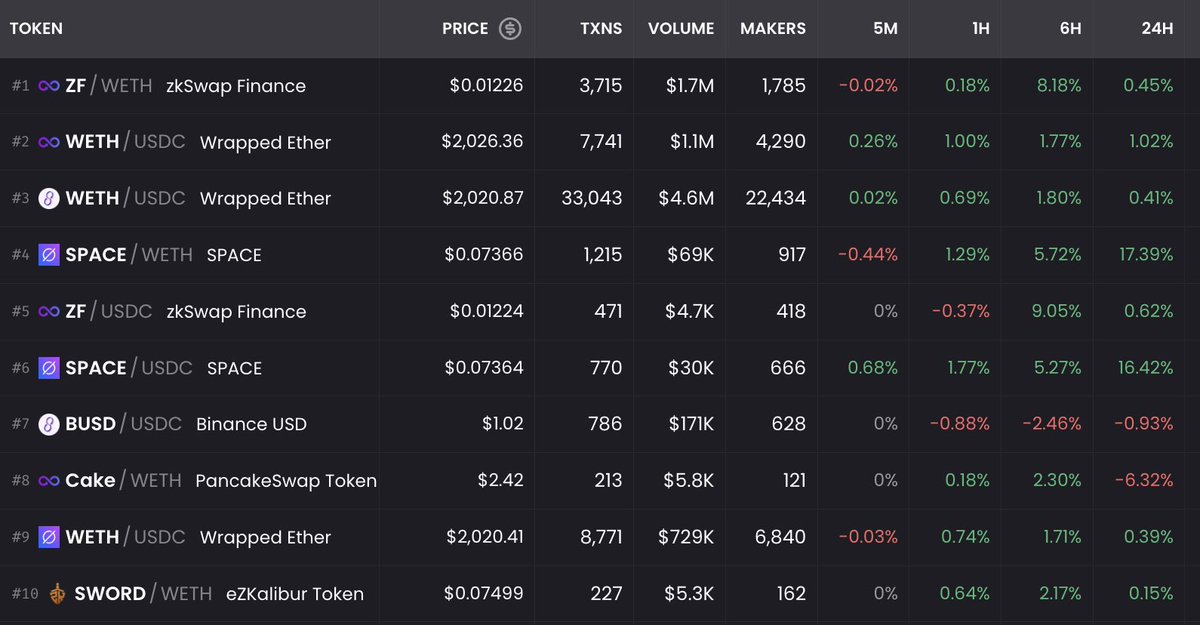Click the 8.18% 6H change
This screenshot has width=1200, height=625.
1059,86
